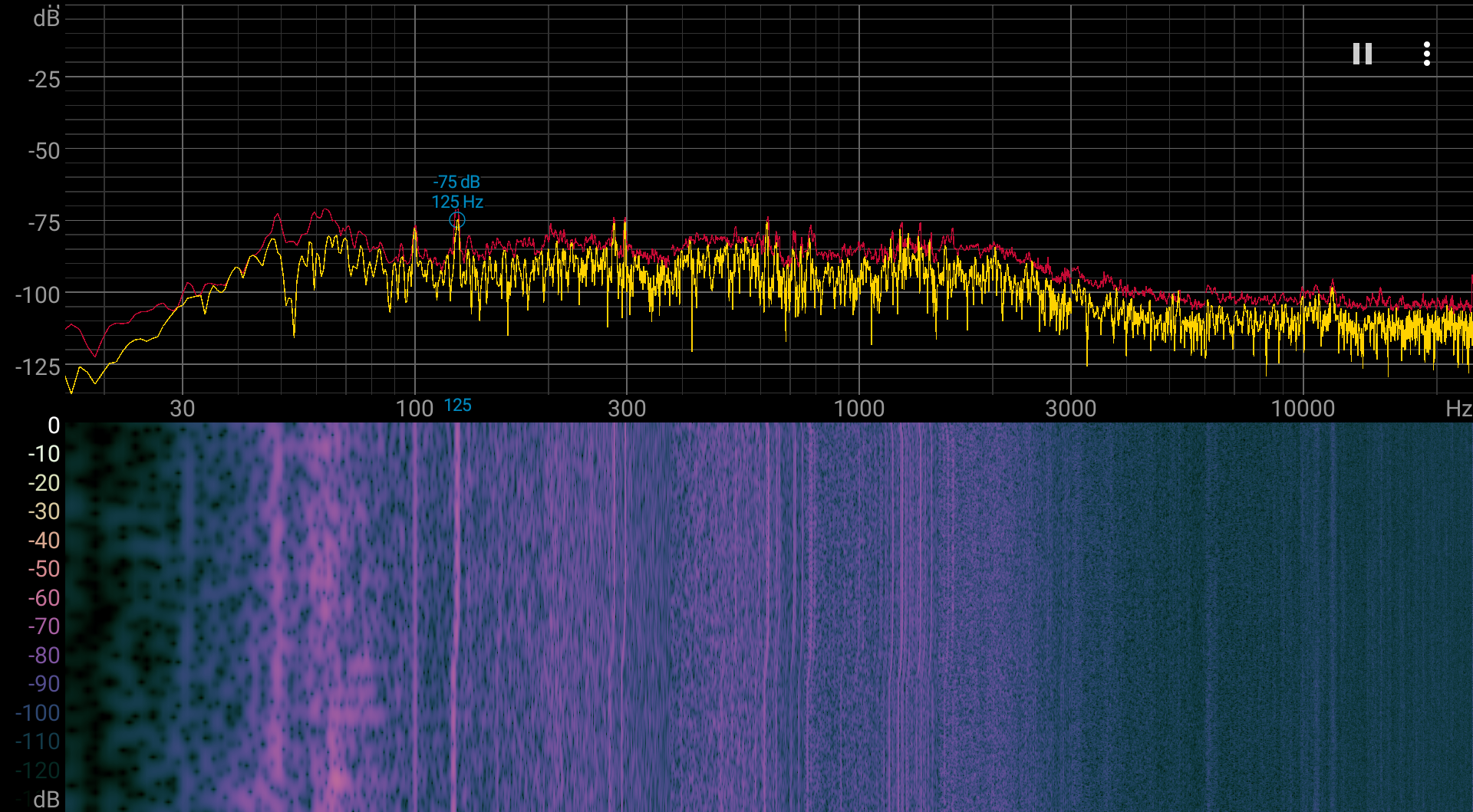The height and width of the screenshot is (812, 1473).
Task: Click the '30' Hz frequency axis label
Action: click(x=183, y=409)
